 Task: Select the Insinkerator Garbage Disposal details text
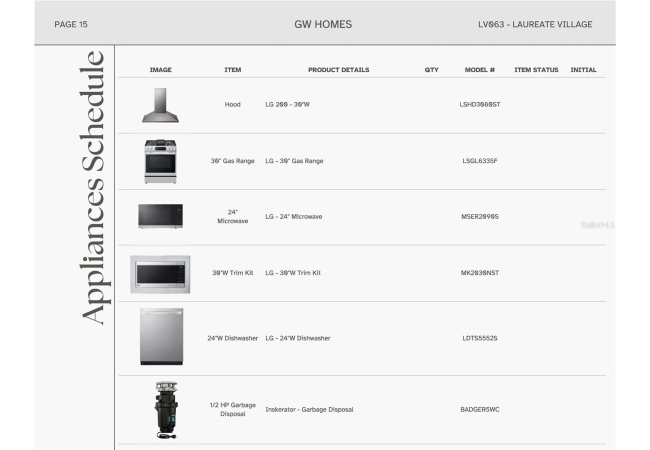pos(309,409)
